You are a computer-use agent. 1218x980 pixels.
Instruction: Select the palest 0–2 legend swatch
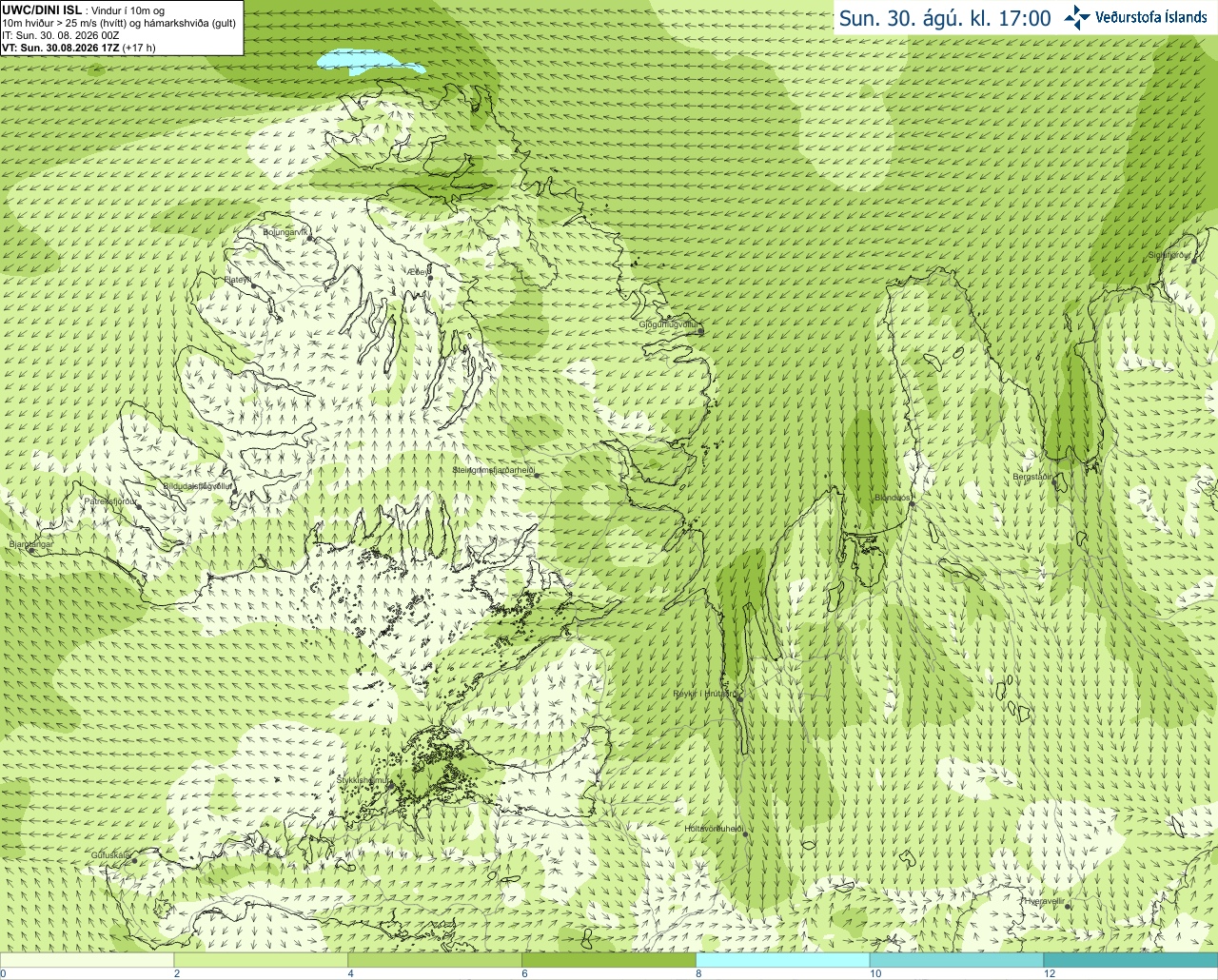pos(87,960)
